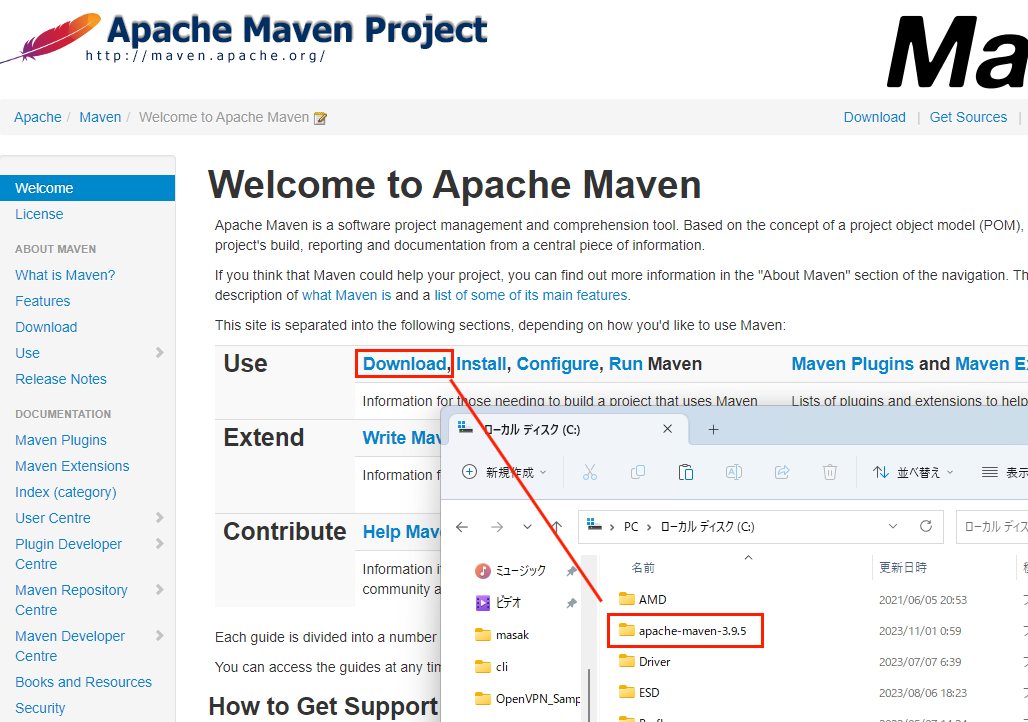Click Download link in top right
Image resolution: width=1028 pixels, height=722 pixels.
pos(875,117)
